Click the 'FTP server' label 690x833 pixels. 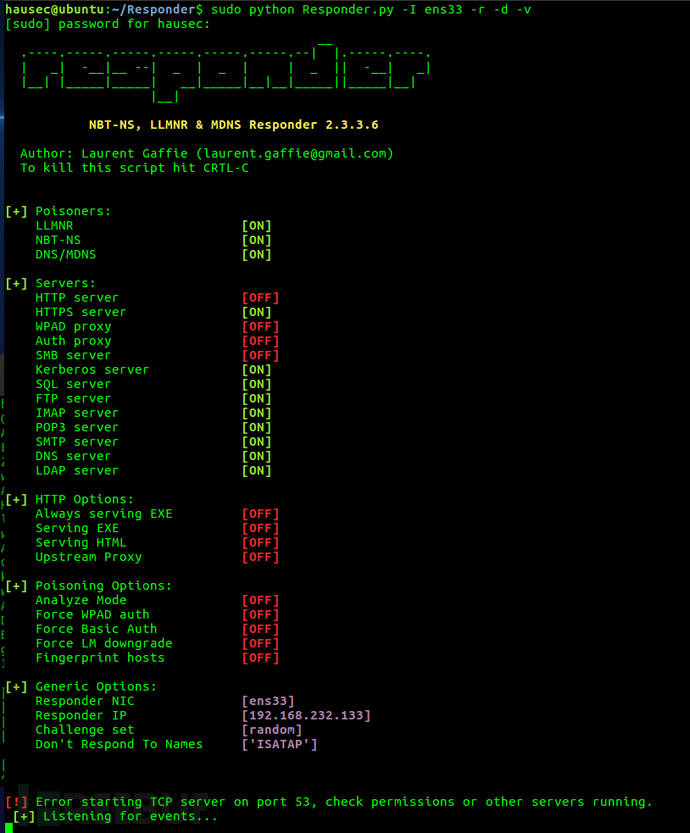(73, 398)
